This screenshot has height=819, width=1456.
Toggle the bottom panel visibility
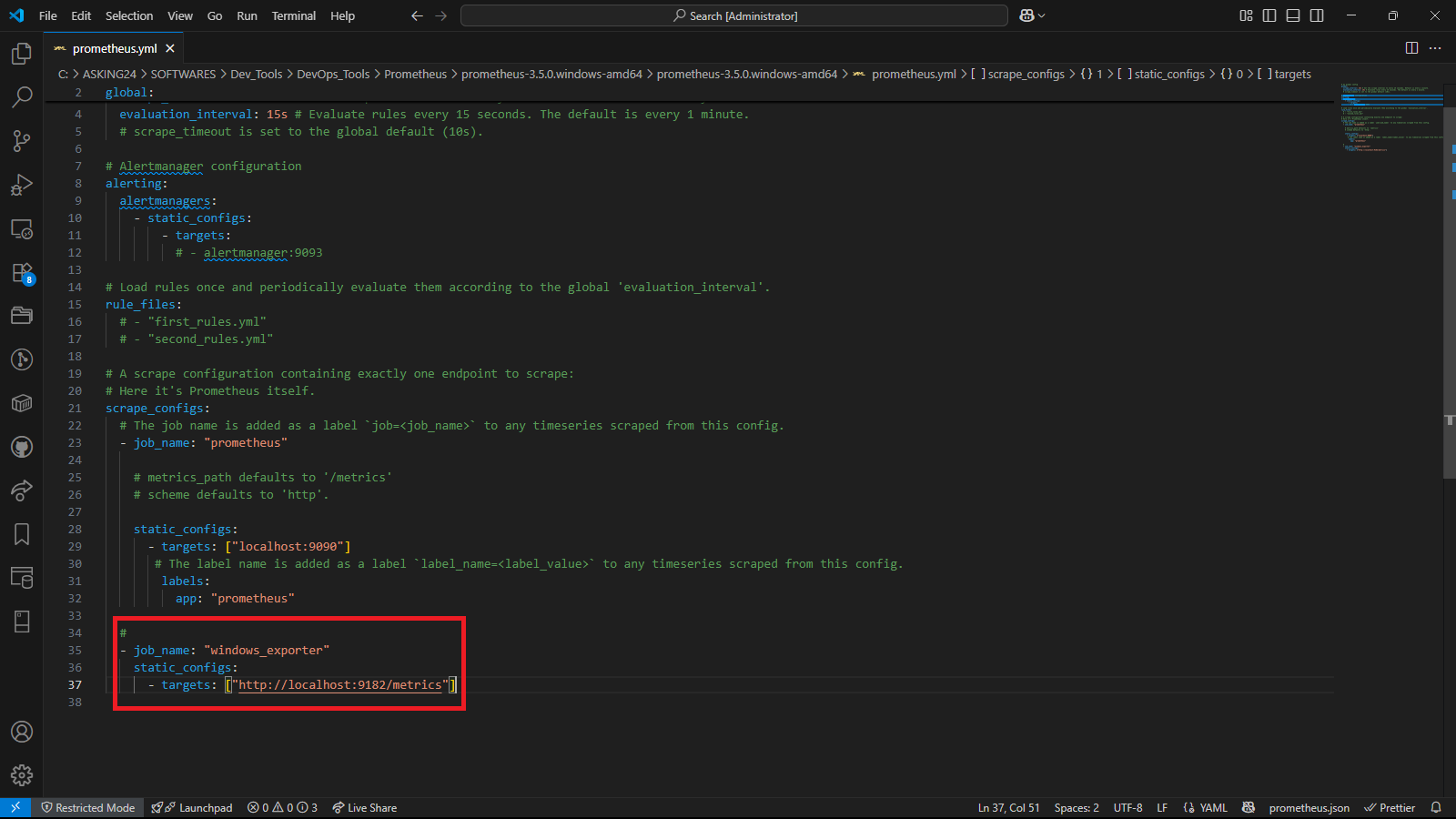(x=1293, y=15)
